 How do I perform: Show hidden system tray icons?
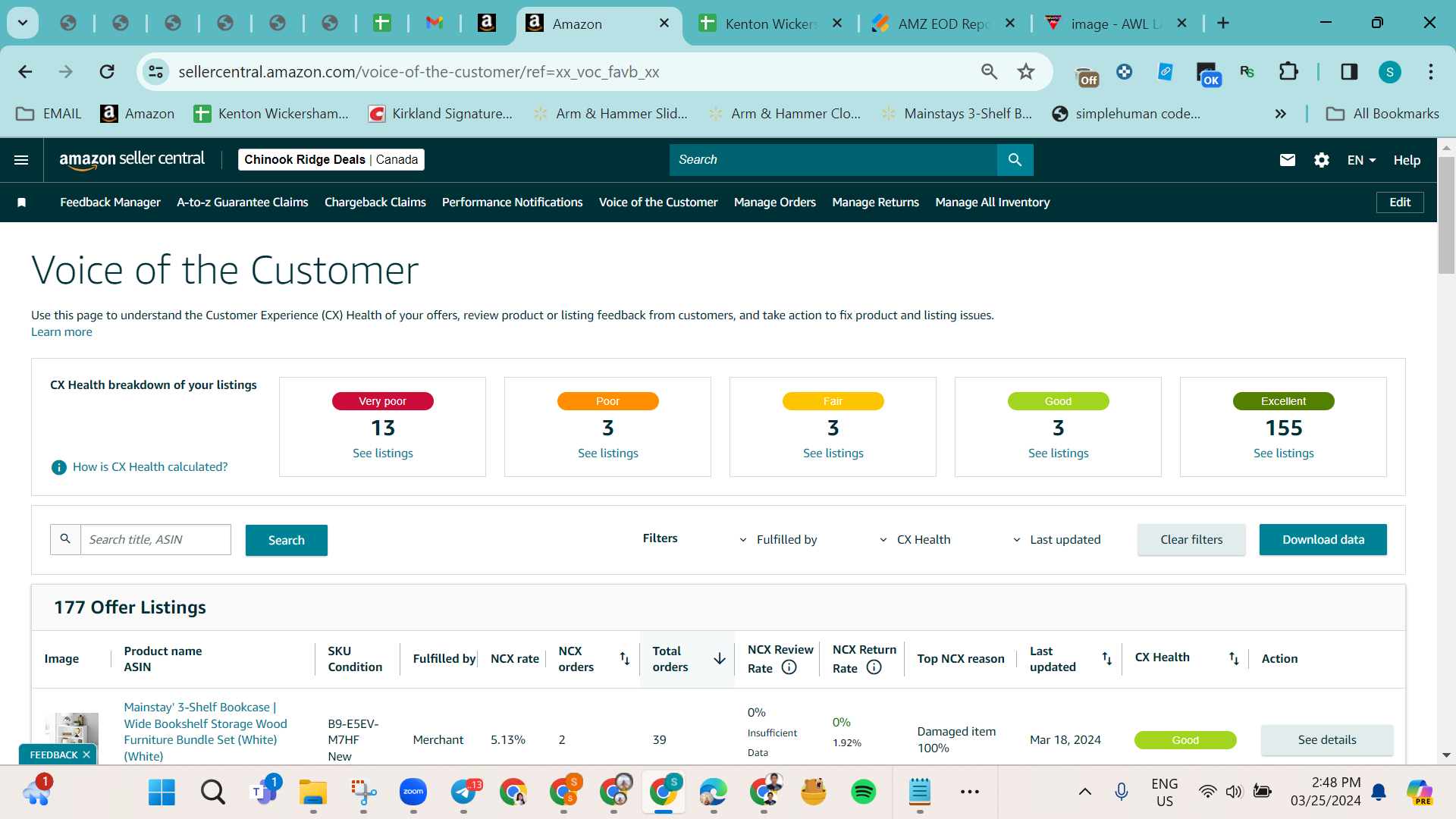pos(1085,792)
